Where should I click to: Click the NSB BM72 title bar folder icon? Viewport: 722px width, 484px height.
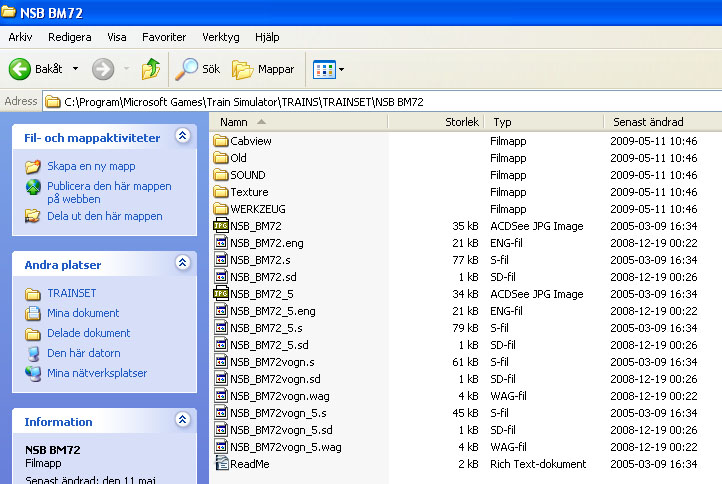coord(8,12)
